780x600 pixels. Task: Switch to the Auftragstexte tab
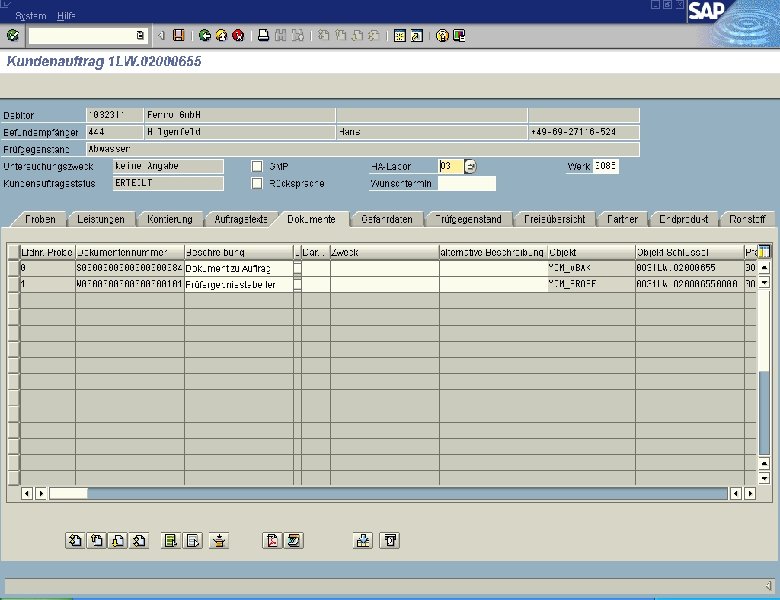[241, 219]
